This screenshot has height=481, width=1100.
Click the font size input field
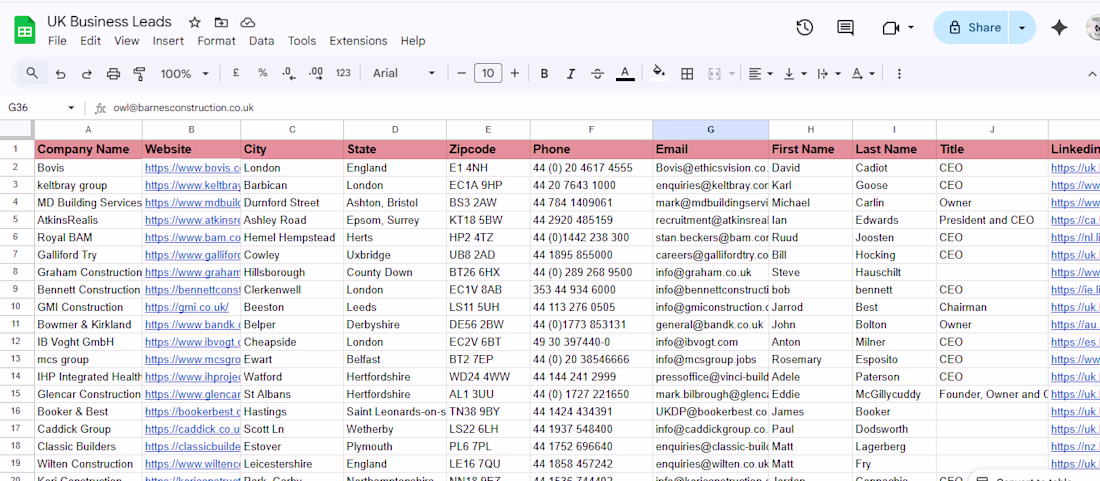(488, 73)
